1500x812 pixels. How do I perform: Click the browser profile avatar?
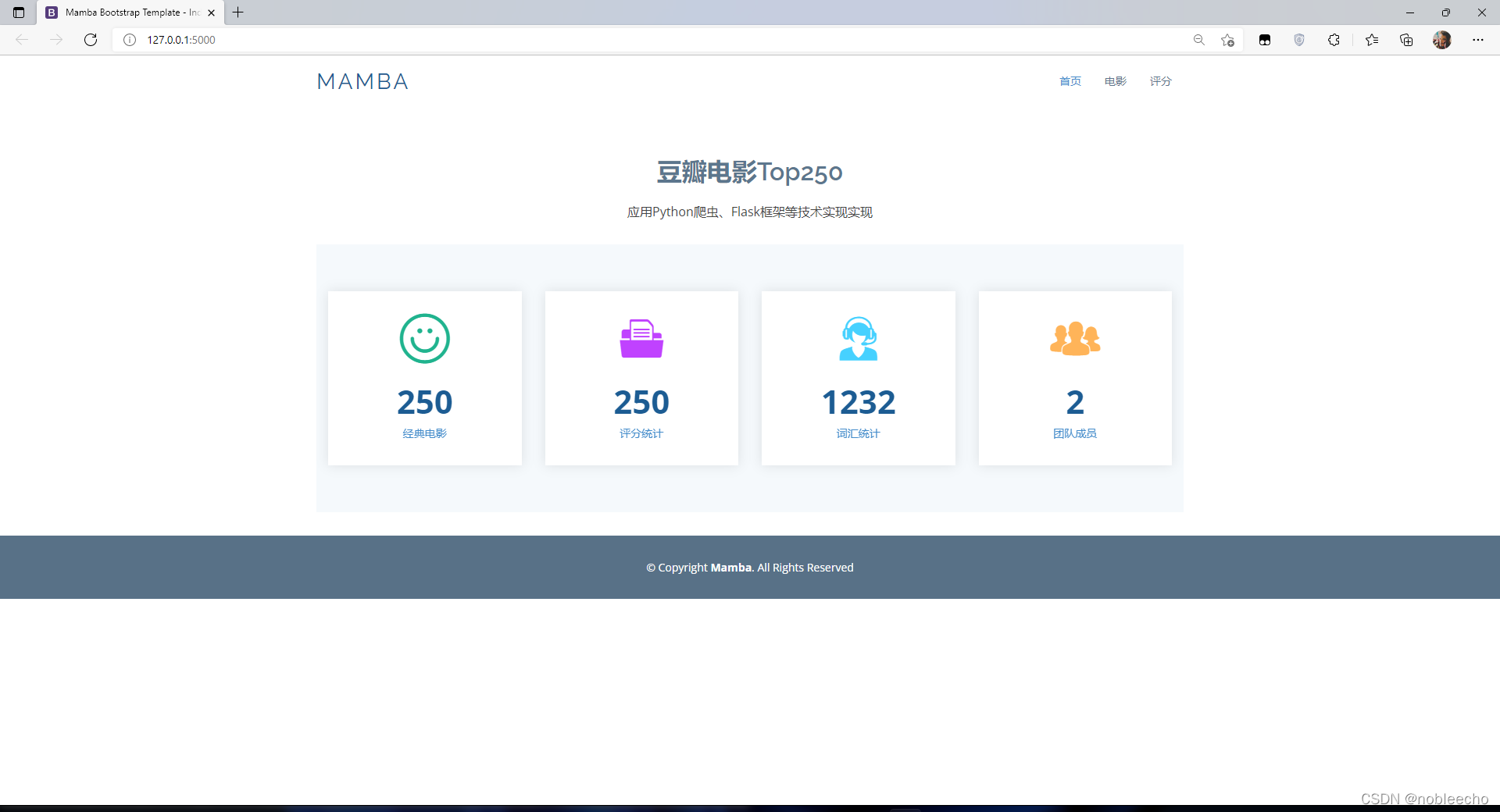1442,40
